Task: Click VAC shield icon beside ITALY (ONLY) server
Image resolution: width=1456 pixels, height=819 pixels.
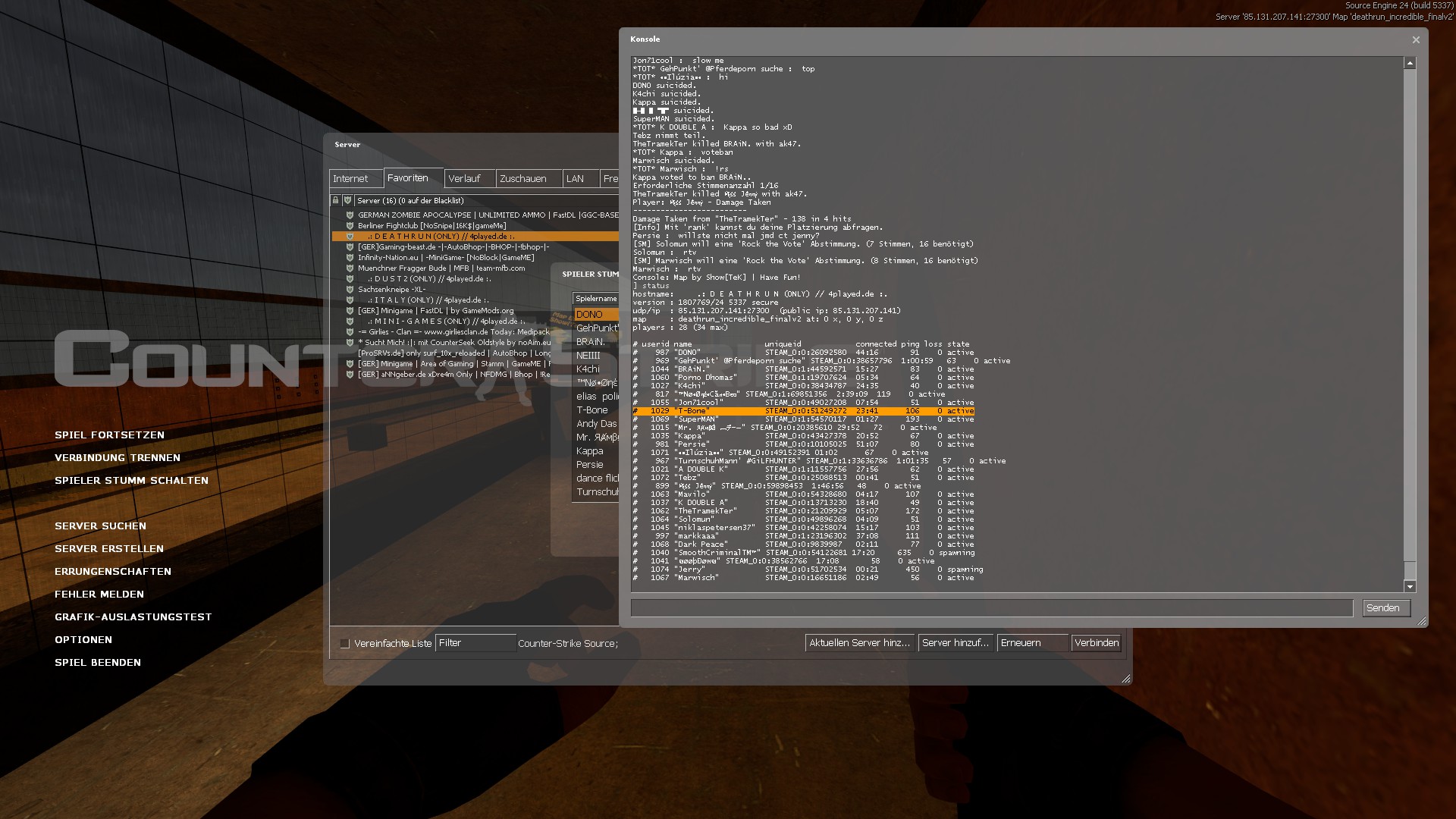Action: point(350,300)
